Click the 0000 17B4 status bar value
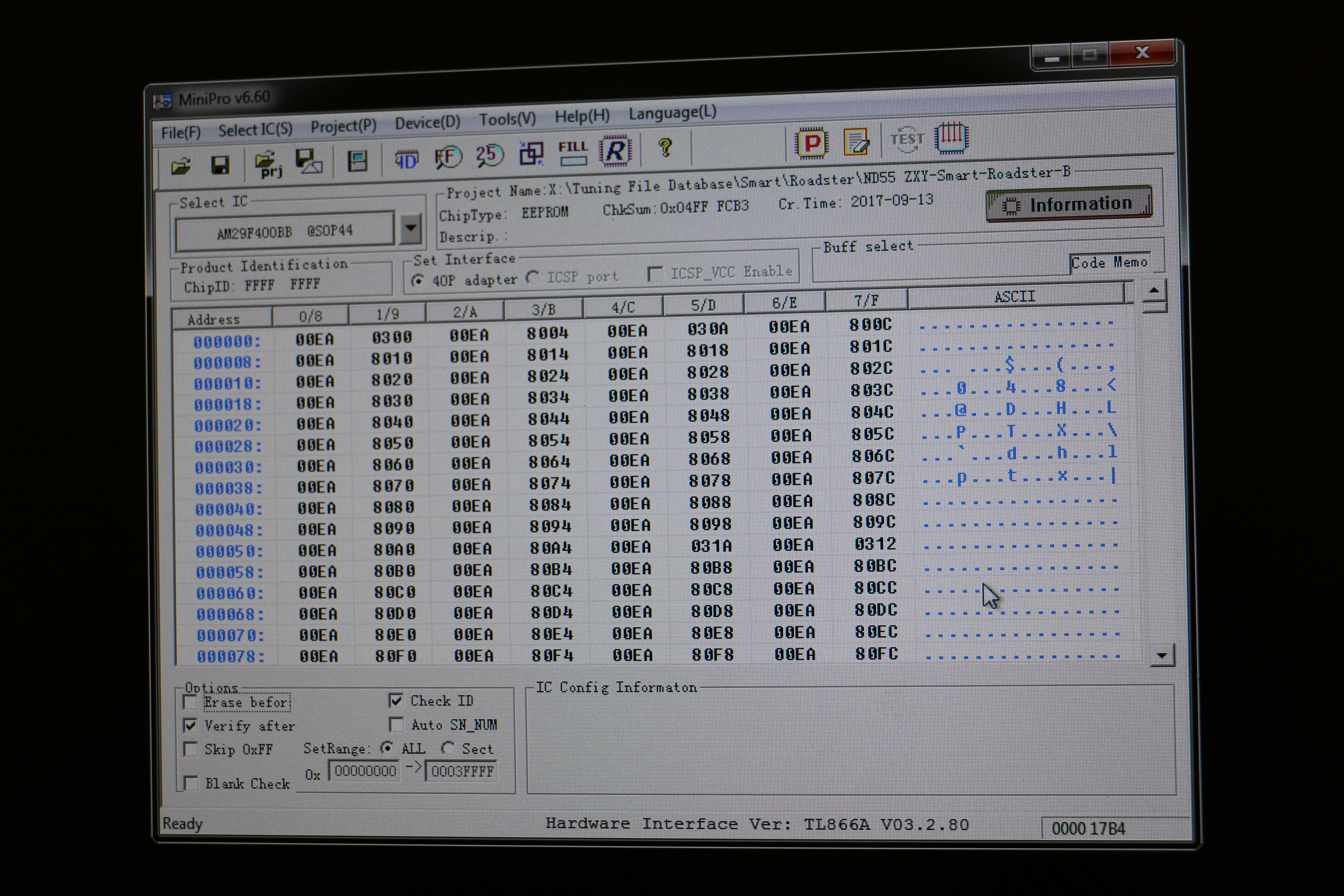This screenshot has width=1344, height=896. click(x=1089, y=828)
